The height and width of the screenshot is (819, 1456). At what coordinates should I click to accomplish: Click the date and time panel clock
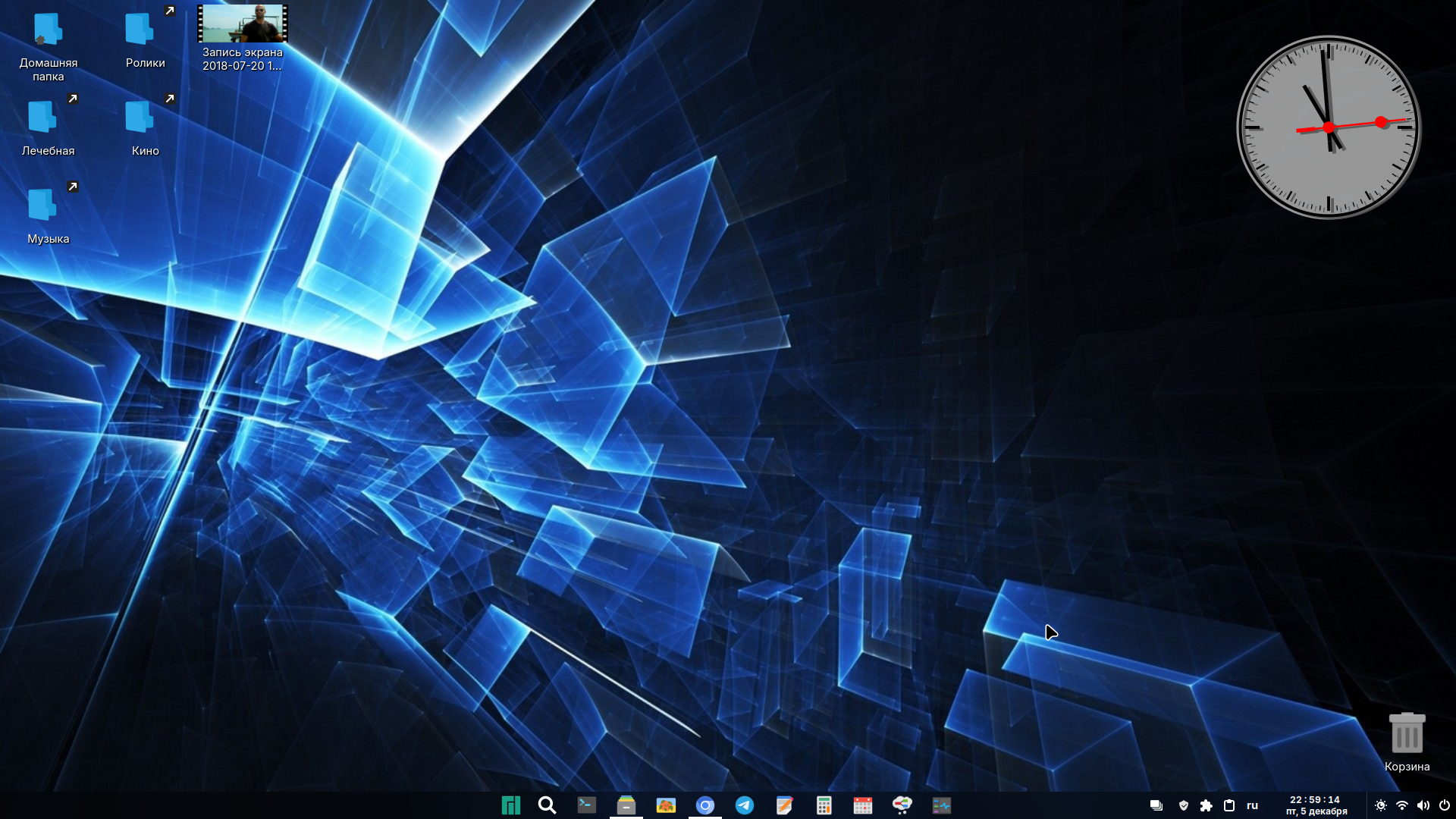1316,805
